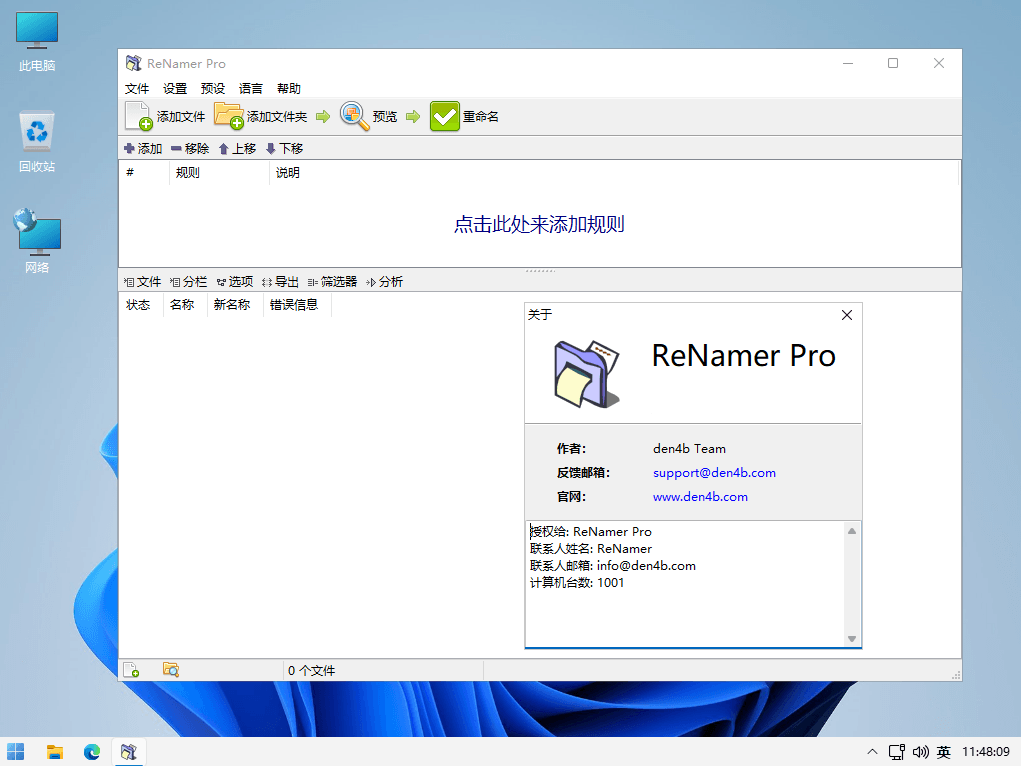This screenshot has width=1021, height=766.
Task: Close the 关于 about dialog
Action: (x=846, y=315)
